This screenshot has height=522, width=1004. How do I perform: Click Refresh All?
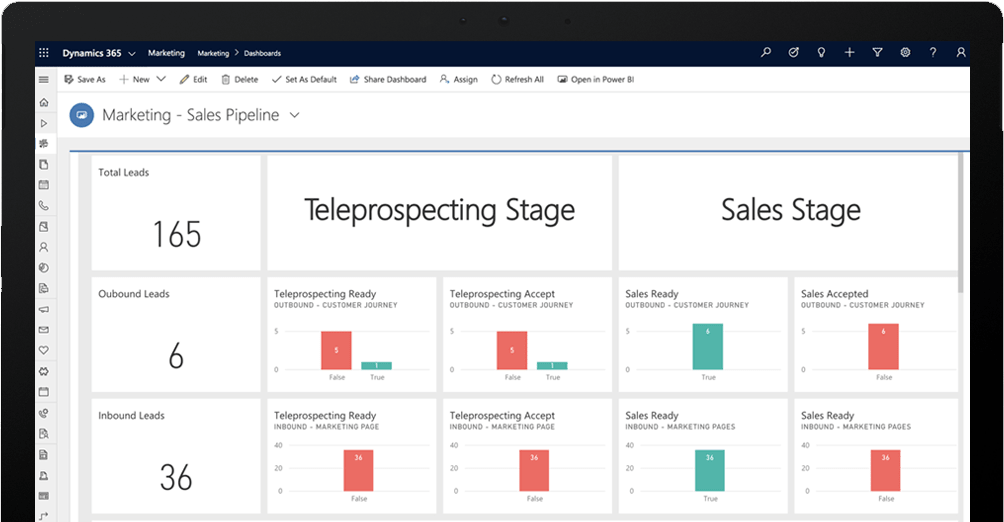pos(517,79)
